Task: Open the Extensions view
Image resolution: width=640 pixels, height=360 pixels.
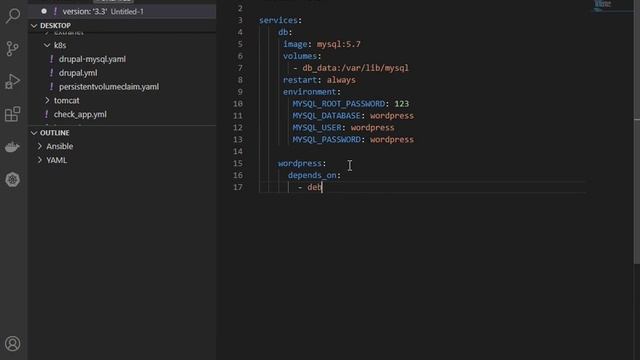Action: point(13,114)
